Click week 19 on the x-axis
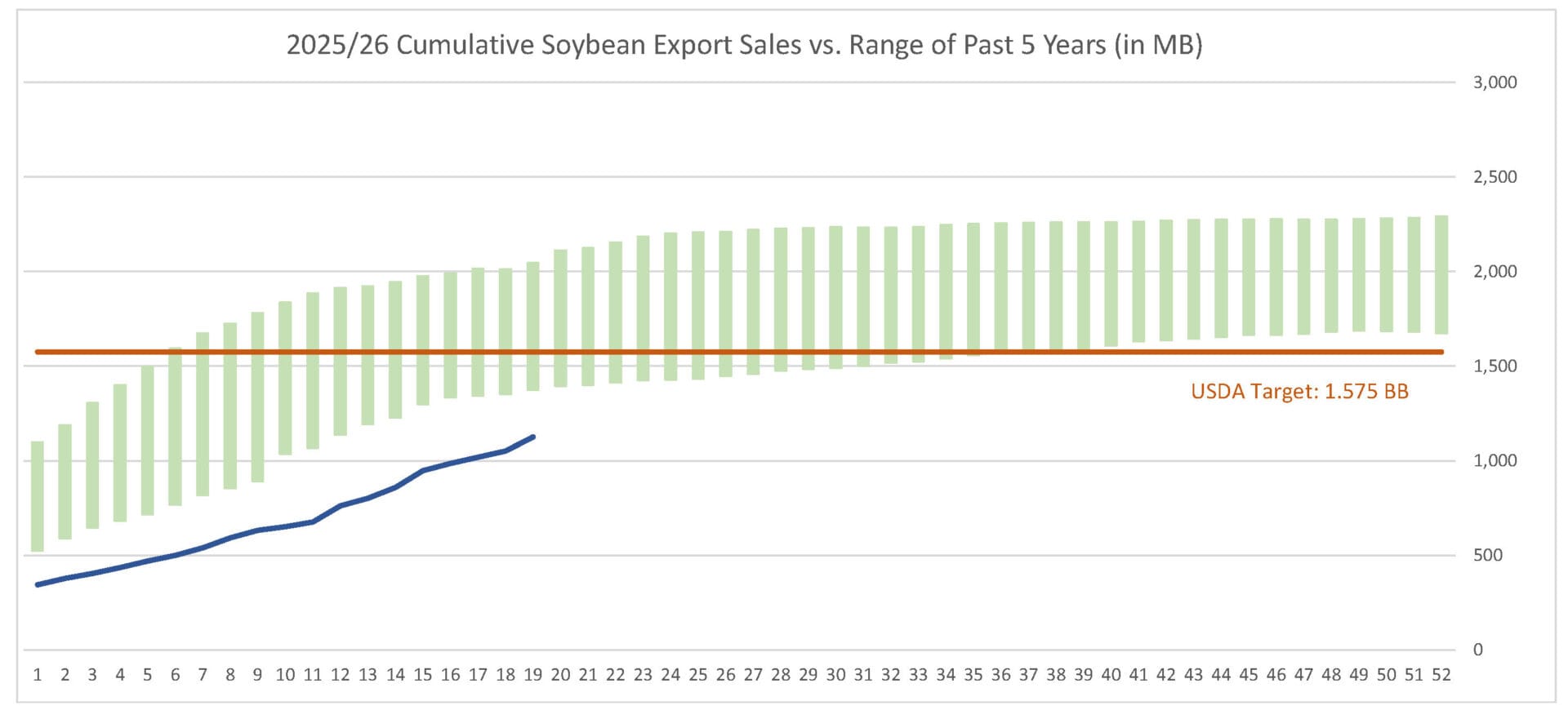Viewport: 1568px width, 719px height. pyautogui.click(x=533, y=675)
